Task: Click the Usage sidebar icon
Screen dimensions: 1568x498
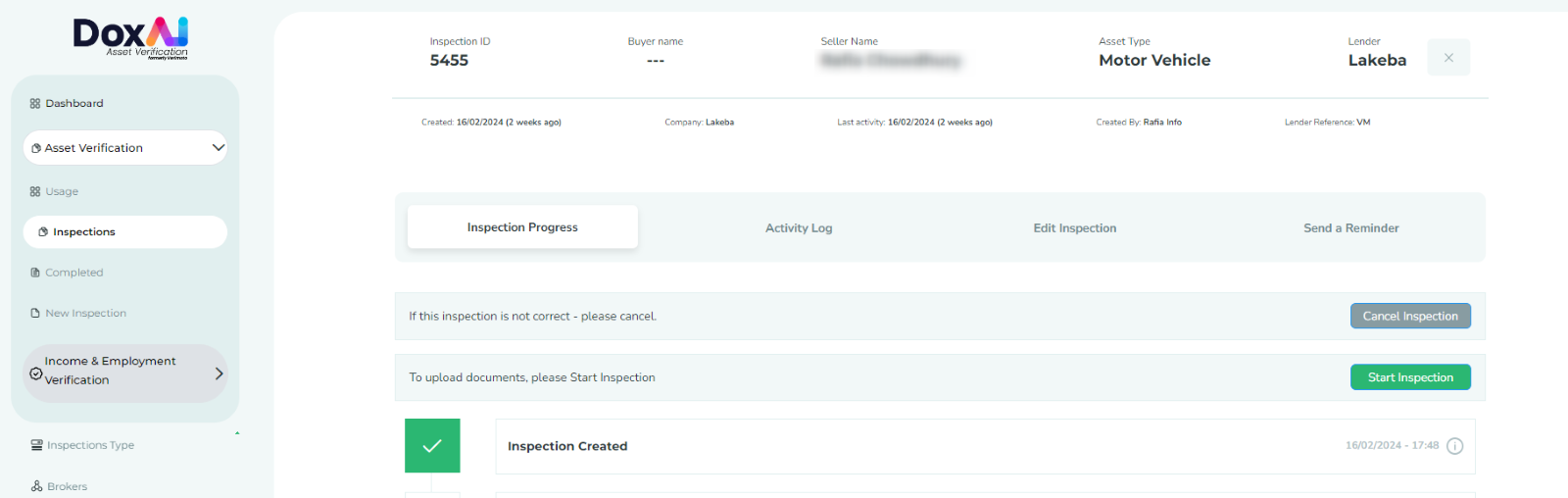Action: pos(35,192)
